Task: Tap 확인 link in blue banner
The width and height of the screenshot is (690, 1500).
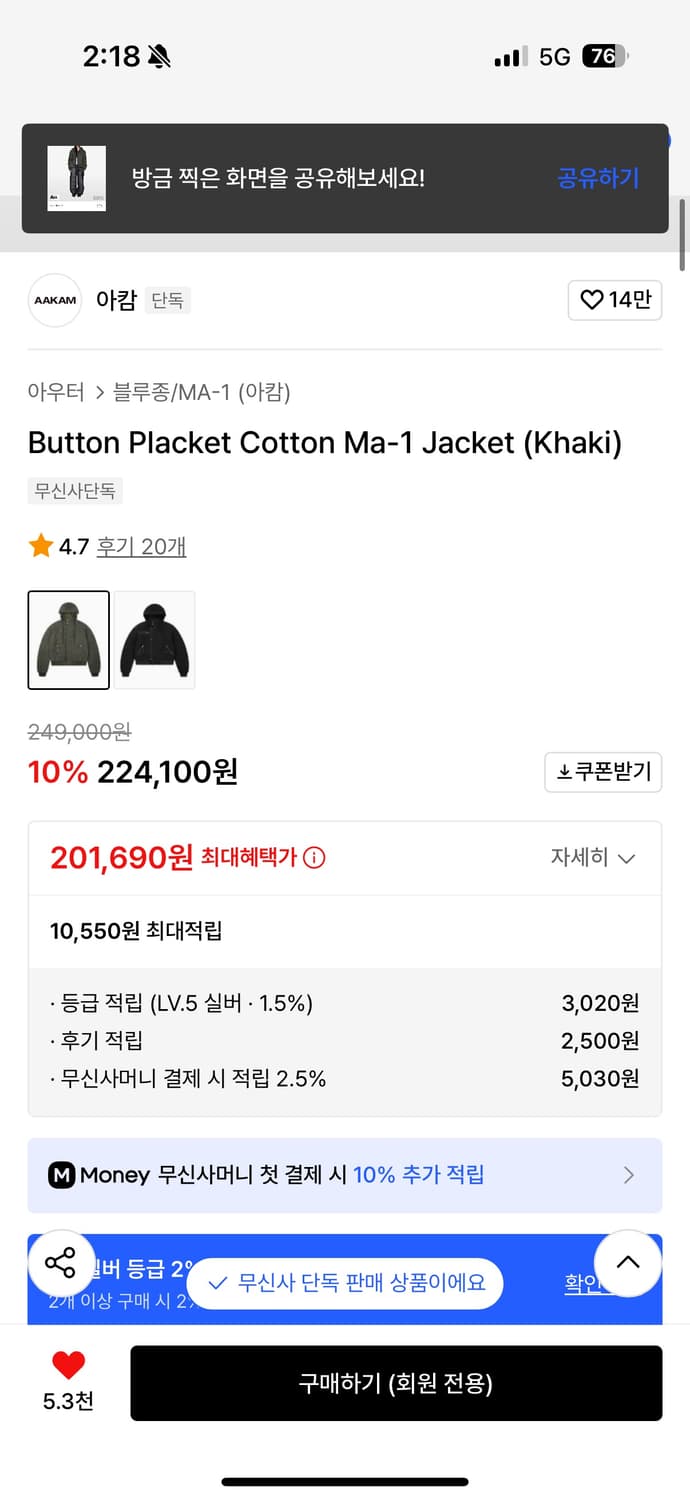Action: click(585, 1284)
